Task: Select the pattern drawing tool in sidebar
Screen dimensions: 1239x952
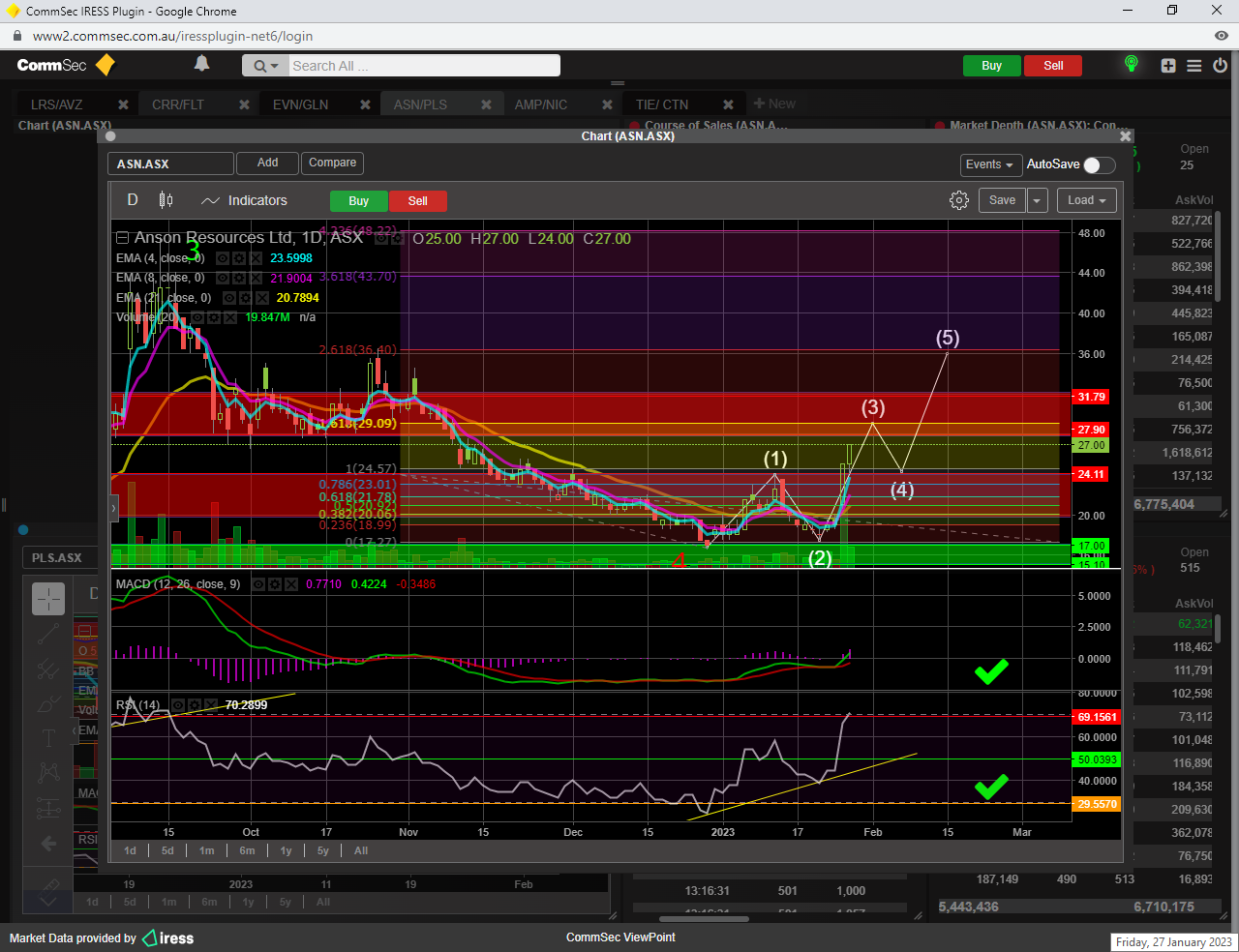Action: (x=48, y=772)
